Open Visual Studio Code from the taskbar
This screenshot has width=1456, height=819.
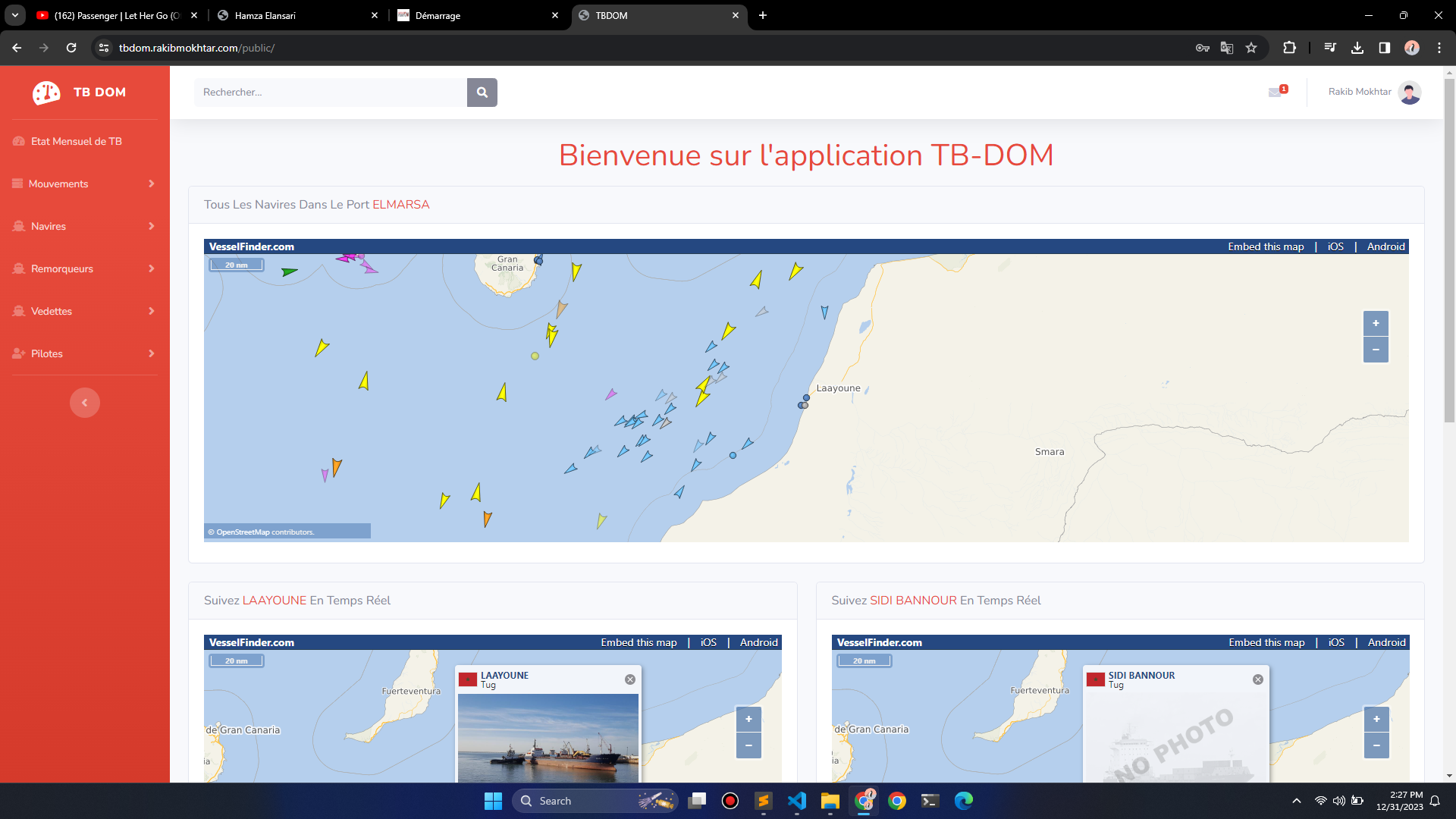(796, 801)
